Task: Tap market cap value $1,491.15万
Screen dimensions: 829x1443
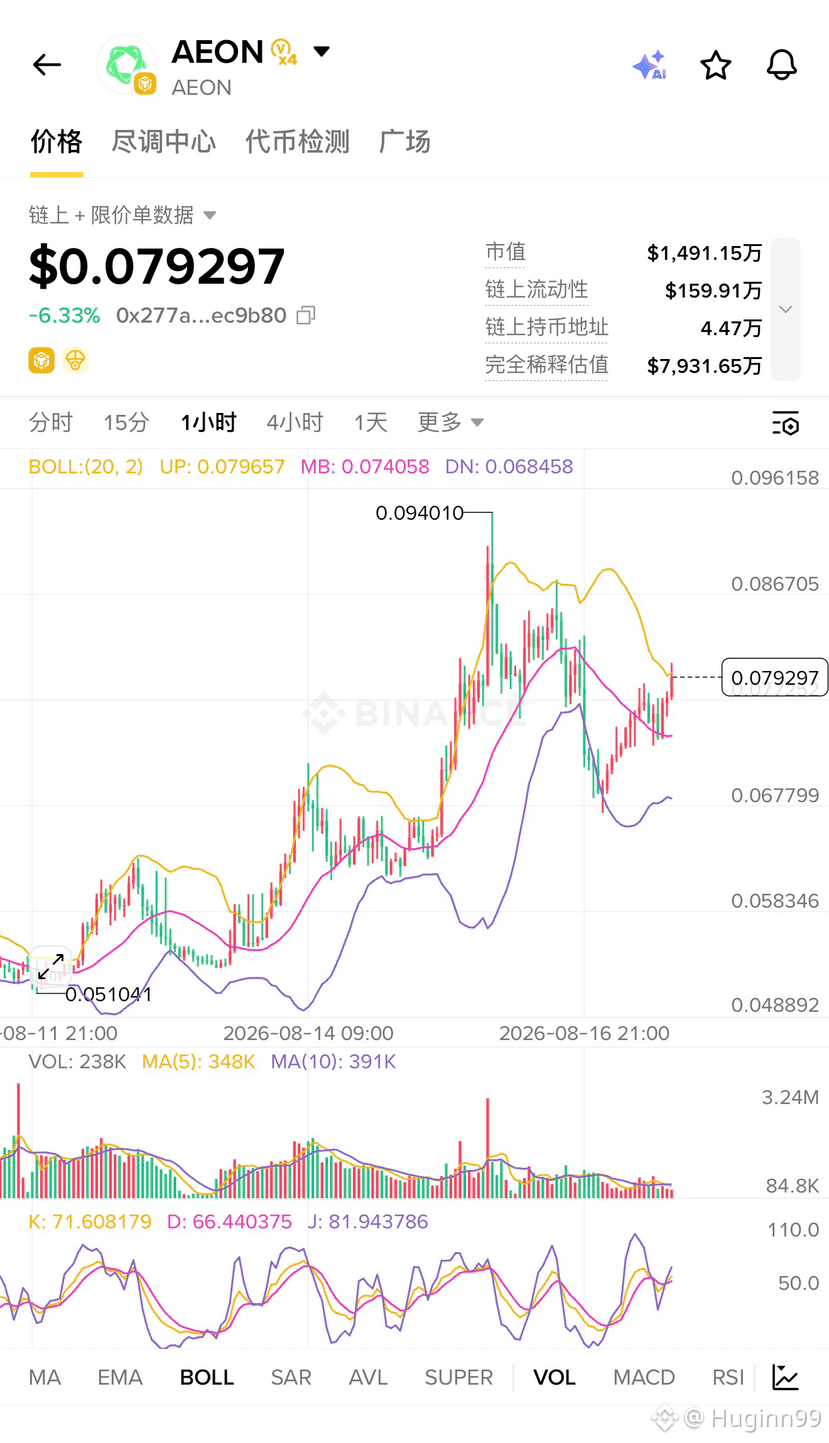Action: click(x=705, y=253)
